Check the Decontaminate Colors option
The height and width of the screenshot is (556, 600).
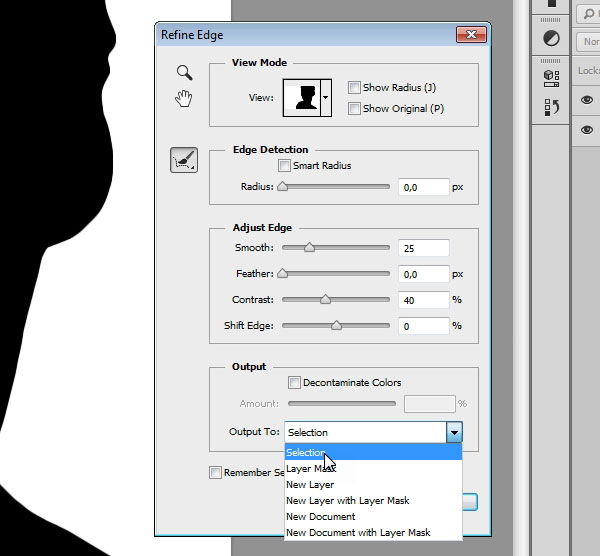click(294, 382)
